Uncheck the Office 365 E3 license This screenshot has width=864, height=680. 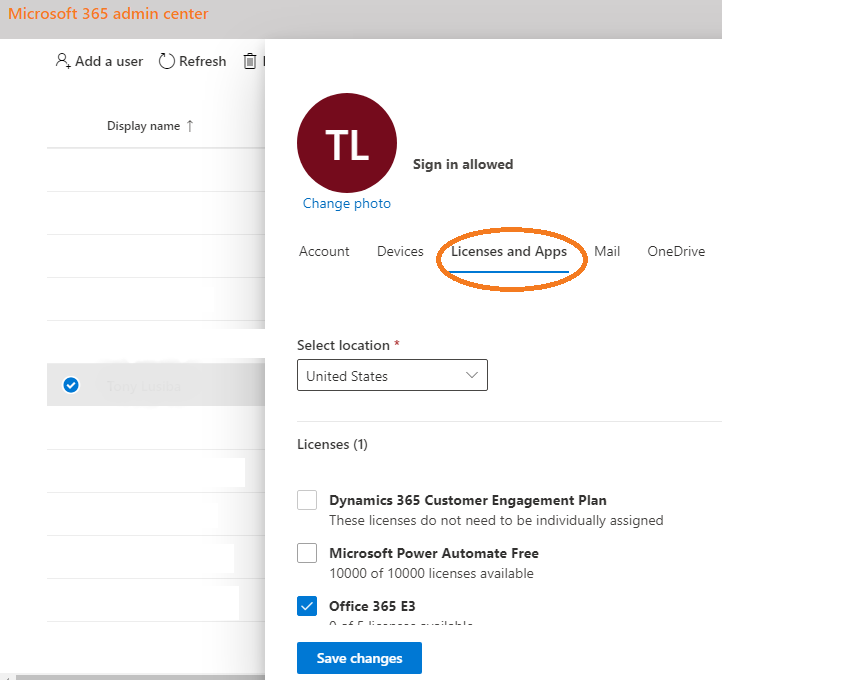[307, 606]
